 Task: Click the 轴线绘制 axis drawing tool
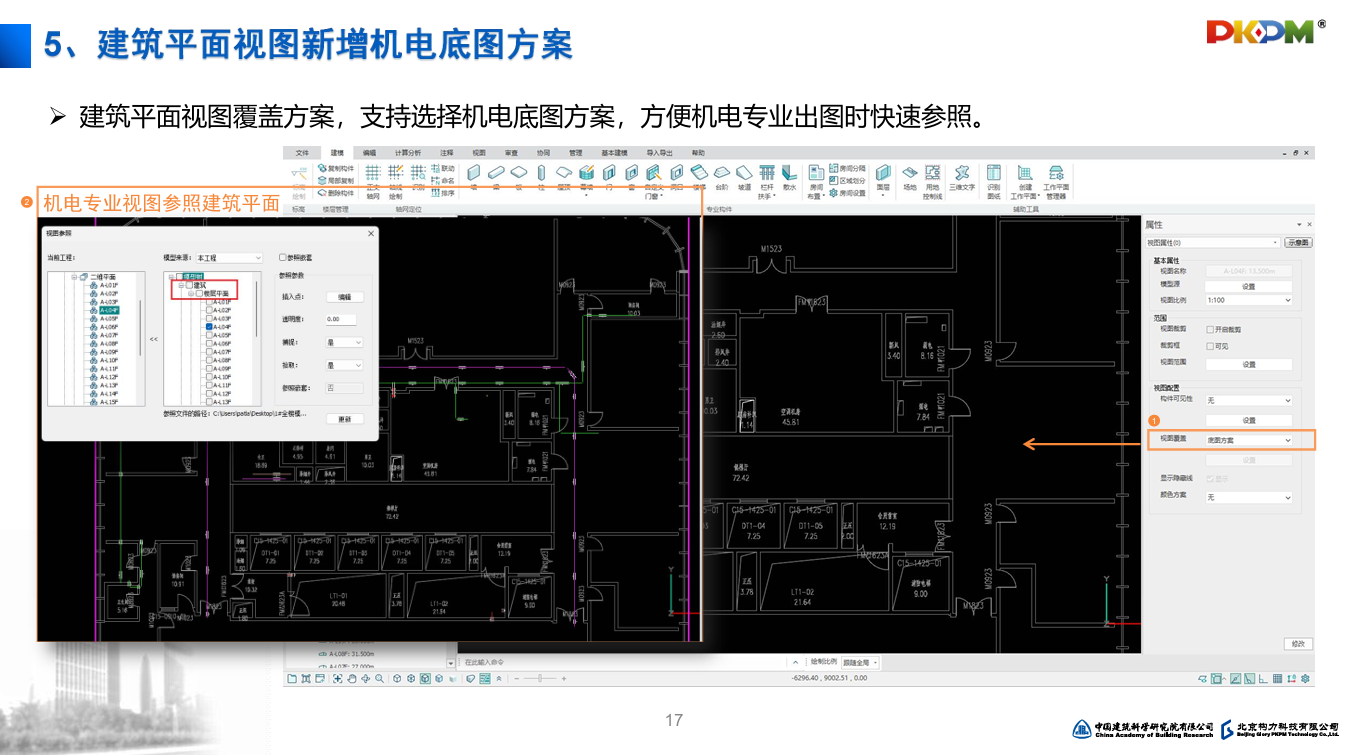396,181
